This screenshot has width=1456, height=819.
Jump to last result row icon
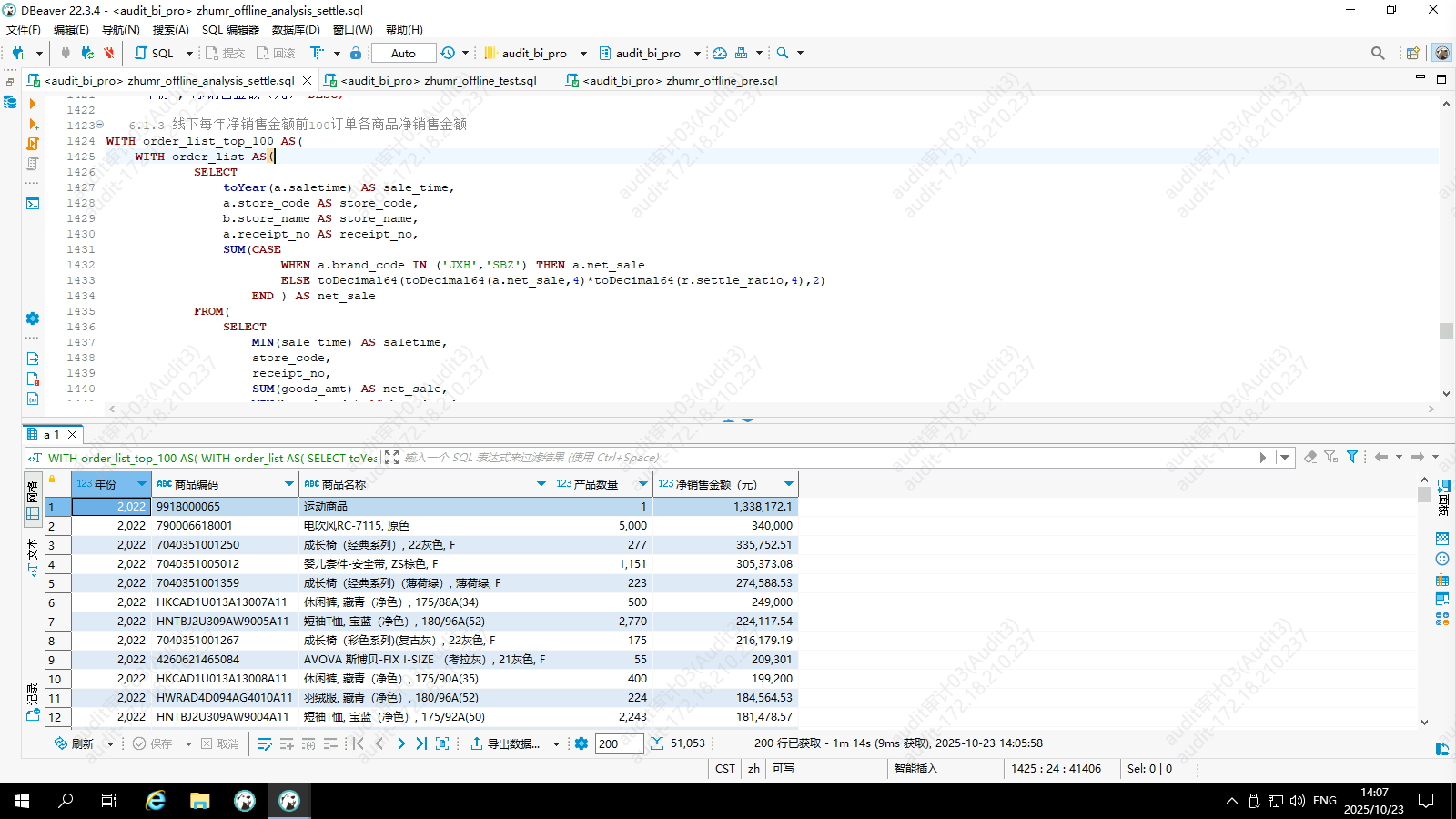pos(421,743)
